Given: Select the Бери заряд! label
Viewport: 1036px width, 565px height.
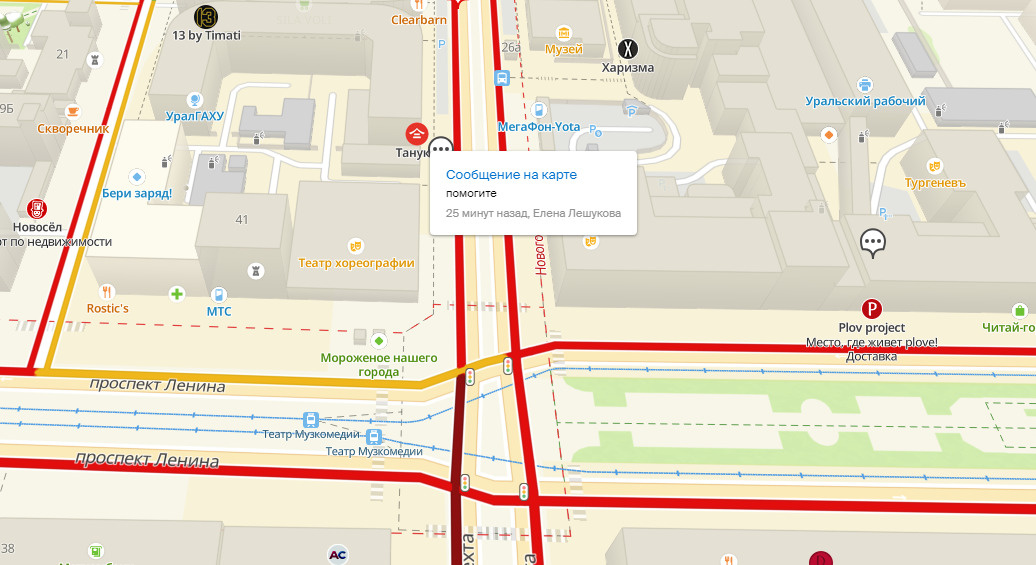Looking at the screenshot, I should (x=137, y=194).
